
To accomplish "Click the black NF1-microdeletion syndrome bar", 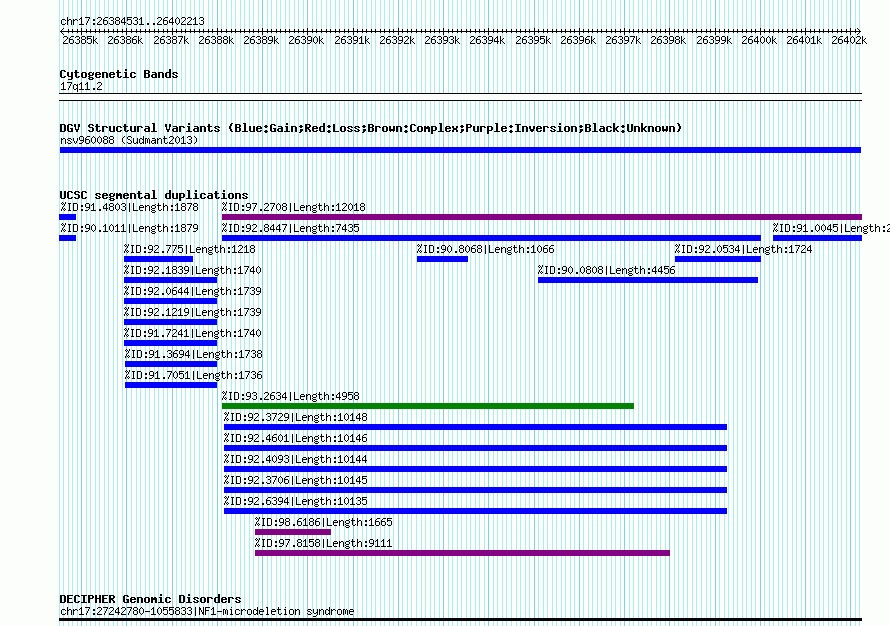I will pos(460,620).
